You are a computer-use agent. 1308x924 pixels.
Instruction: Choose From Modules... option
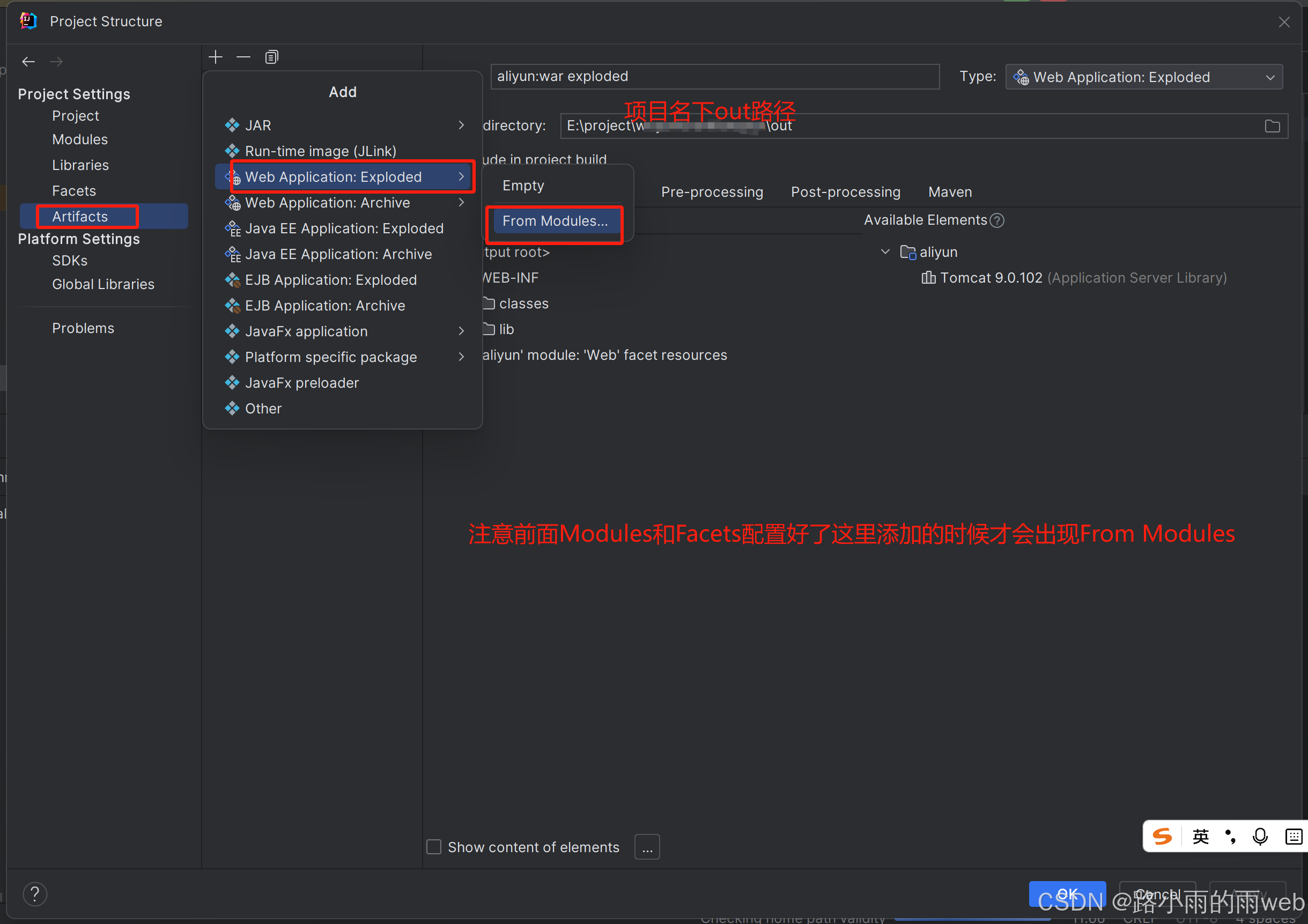[555, 221]
